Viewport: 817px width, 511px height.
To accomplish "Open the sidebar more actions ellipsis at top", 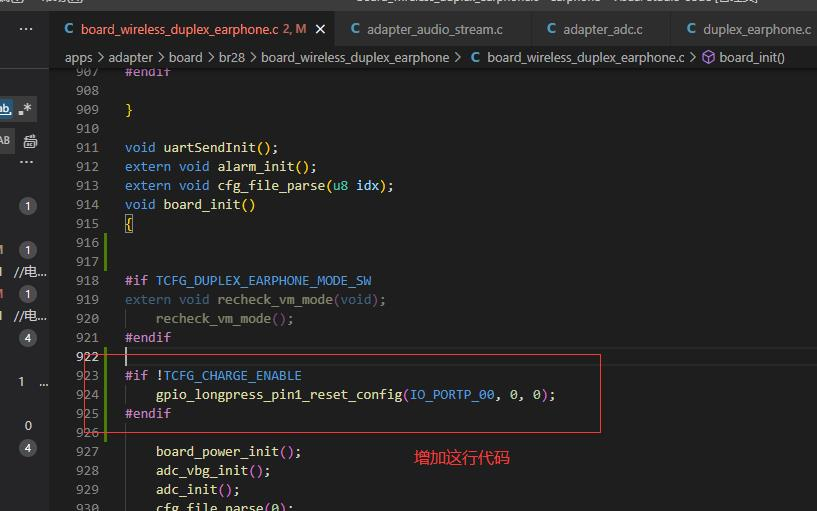I will tap(26, 29).
